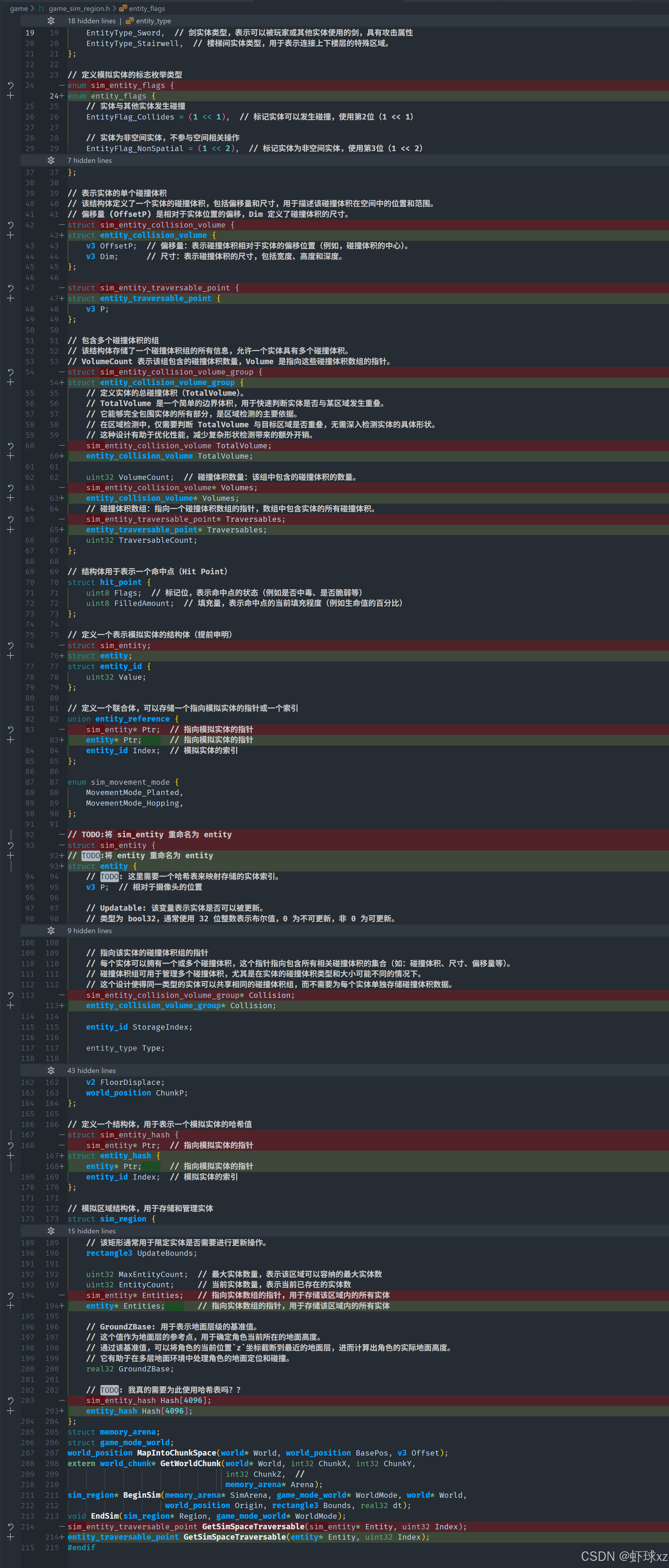Image resolution: width=669 pixels, height=1568 pixels.
Task: Stage the entity_traversable_point struct change
Action: [x=10, y=299]
